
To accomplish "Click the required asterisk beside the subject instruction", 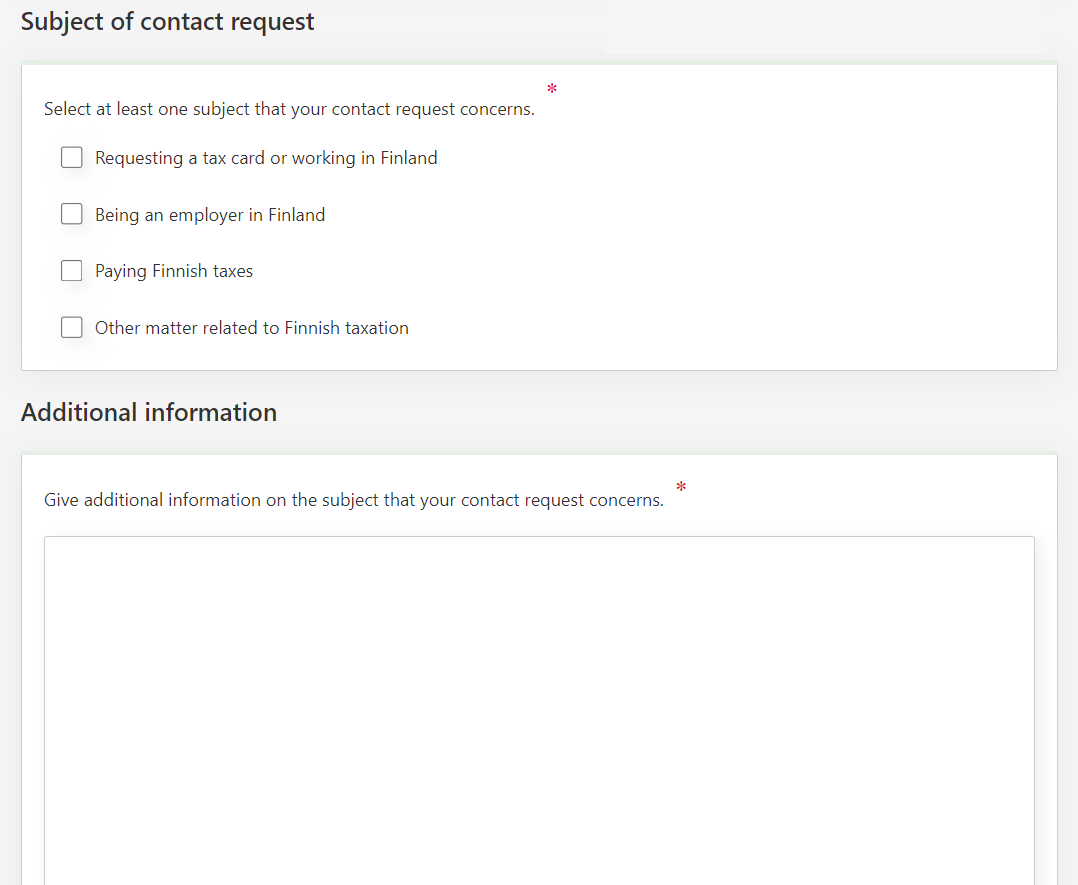I will (552, 90).
